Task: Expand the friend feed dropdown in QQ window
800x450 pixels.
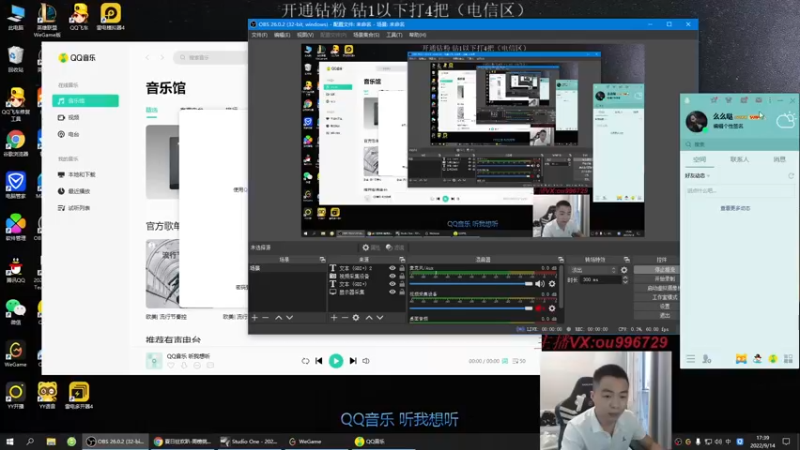Action: pyautogui.click(x=697, y=176)
